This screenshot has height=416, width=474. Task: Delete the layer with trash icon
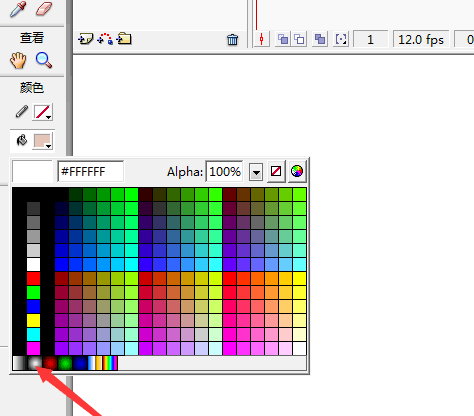click(232, 39)
